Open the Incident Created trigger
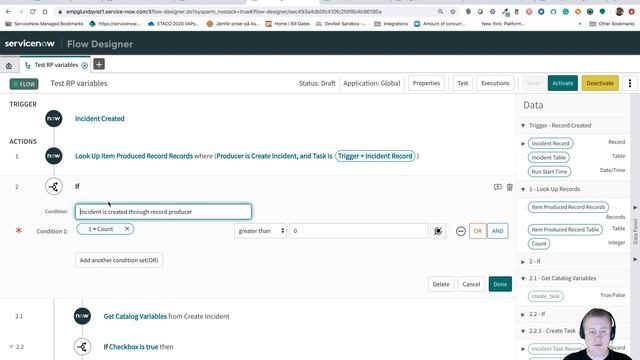This screenshot has width=640, height=360. [x=100, y=119]
